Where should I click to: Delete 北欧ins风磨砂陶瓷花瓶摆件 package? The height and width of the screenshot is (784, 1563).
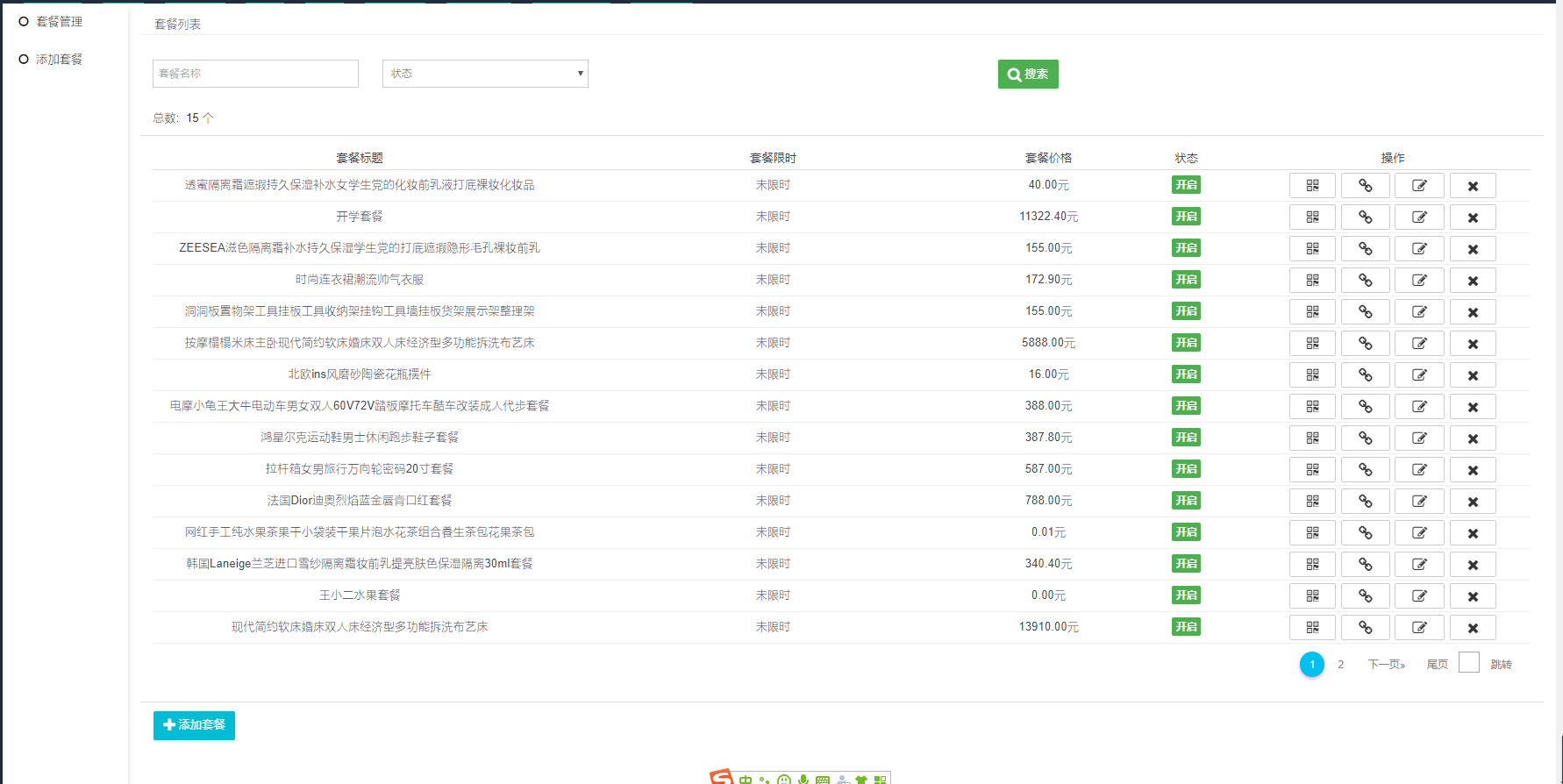pos(1473,374)
